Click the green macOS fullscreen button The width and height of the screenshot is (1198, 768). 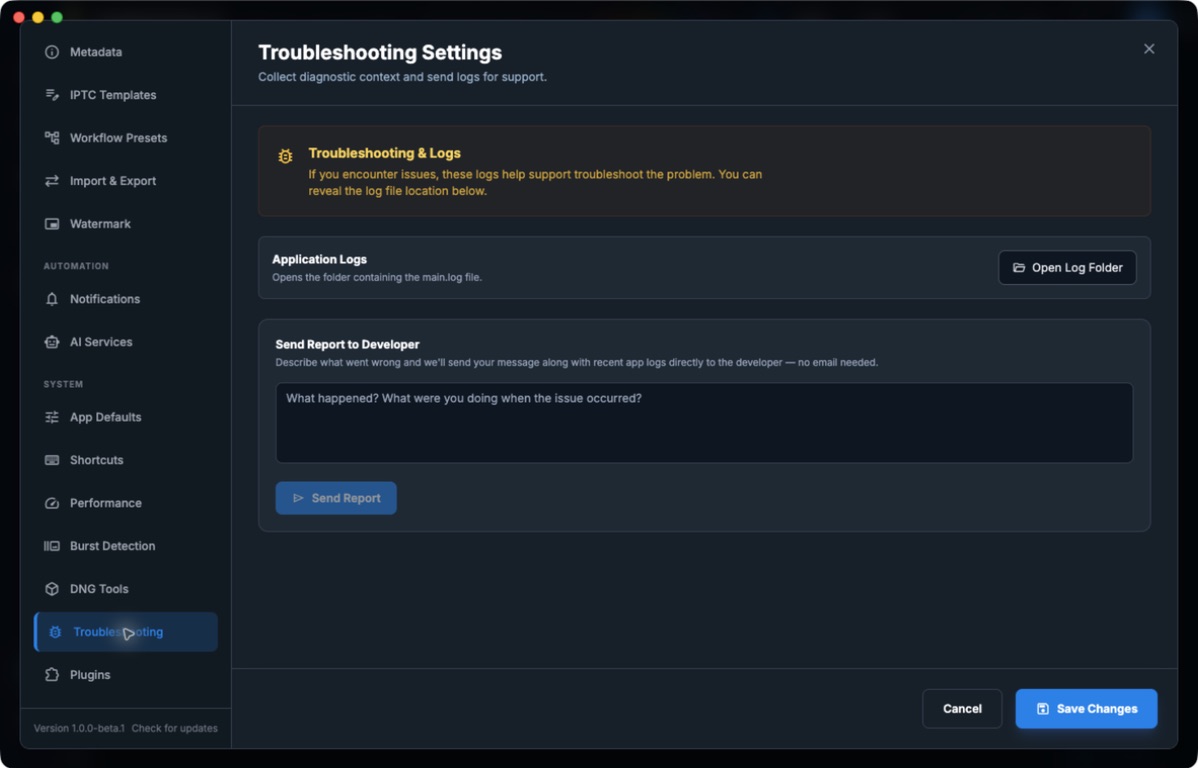[x=57, y=17]
